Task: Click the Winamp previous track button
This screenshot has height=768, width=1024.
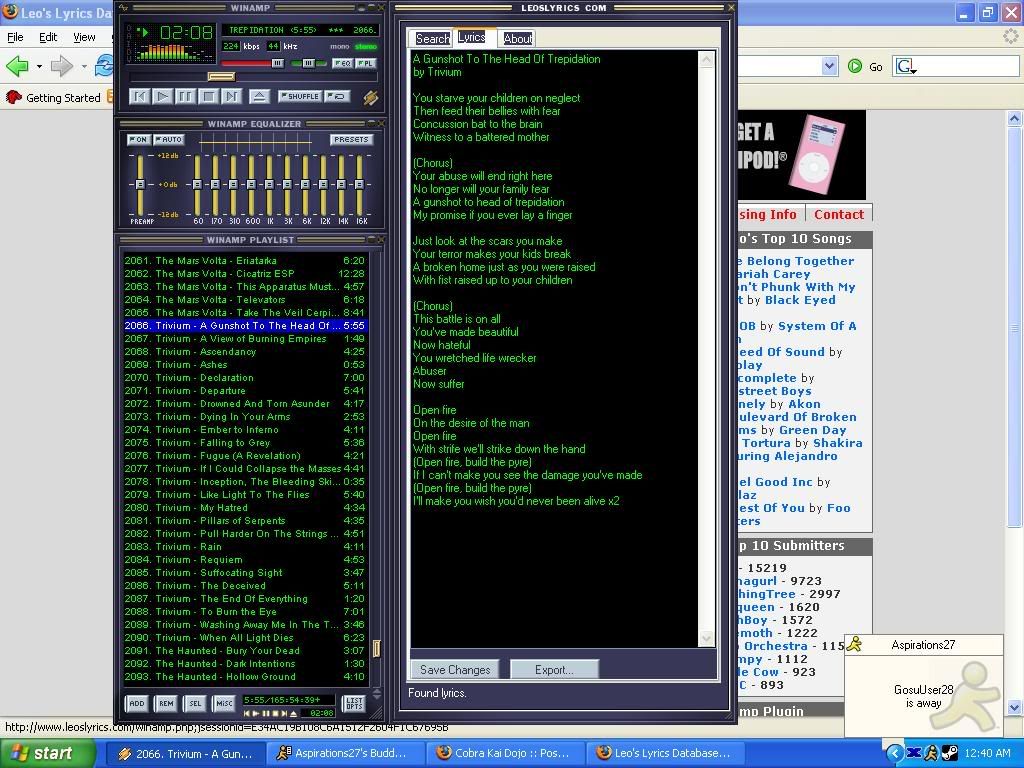Action: pyautogui.click(x=139, y=97)
